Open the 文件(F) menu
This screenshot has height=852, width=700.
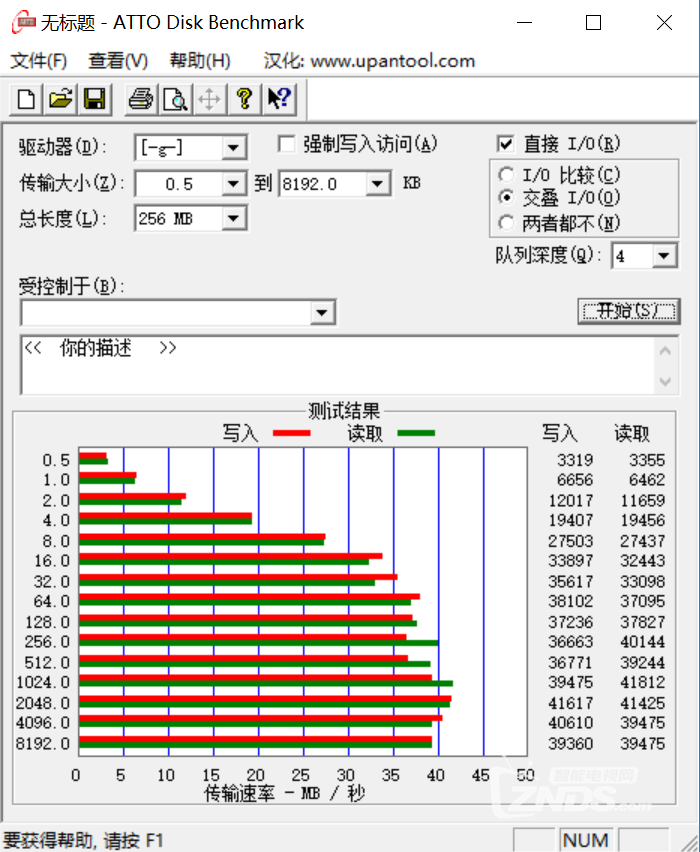click(39, 61)
